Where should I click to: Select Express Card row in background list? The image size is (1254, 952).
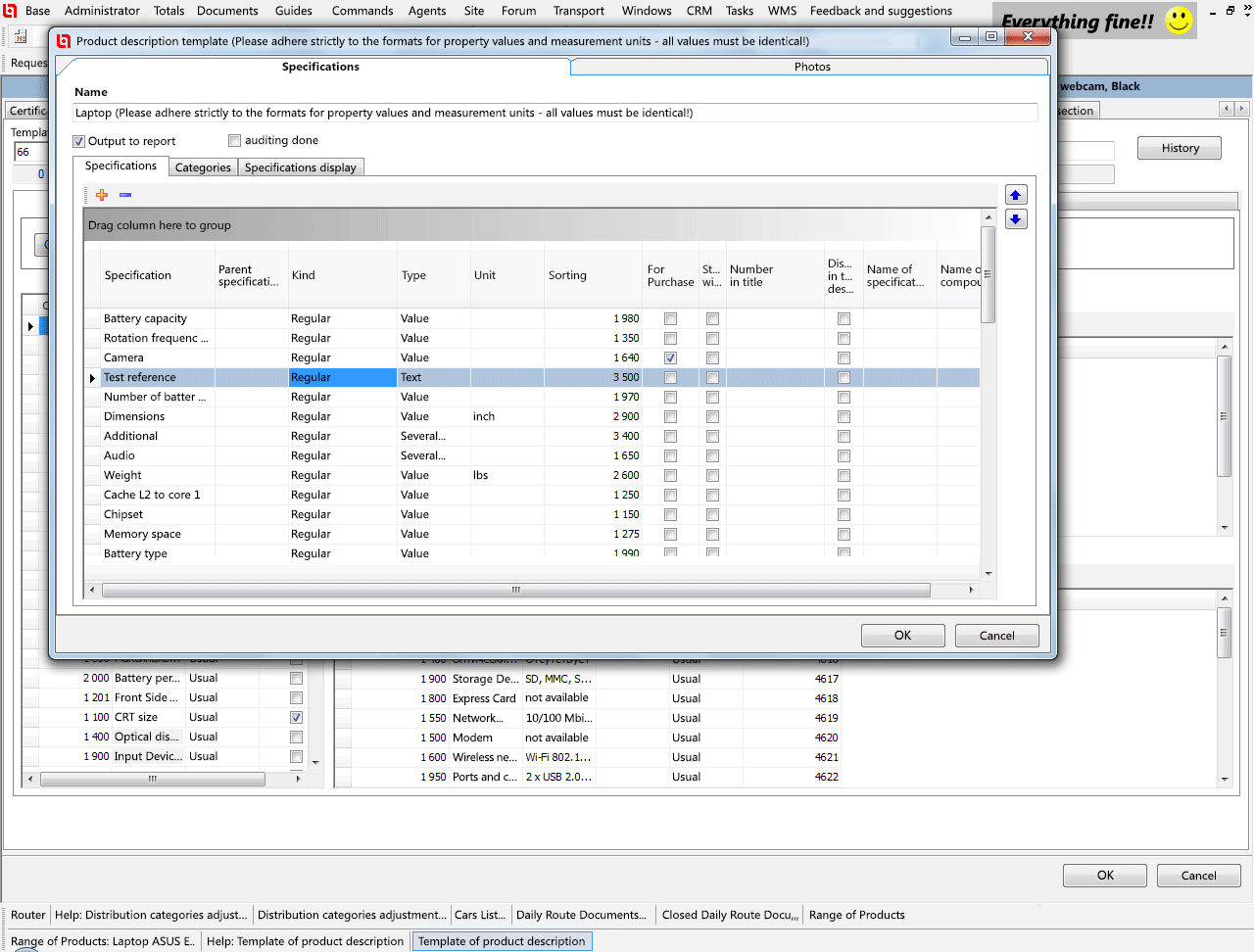coord(588,698)
